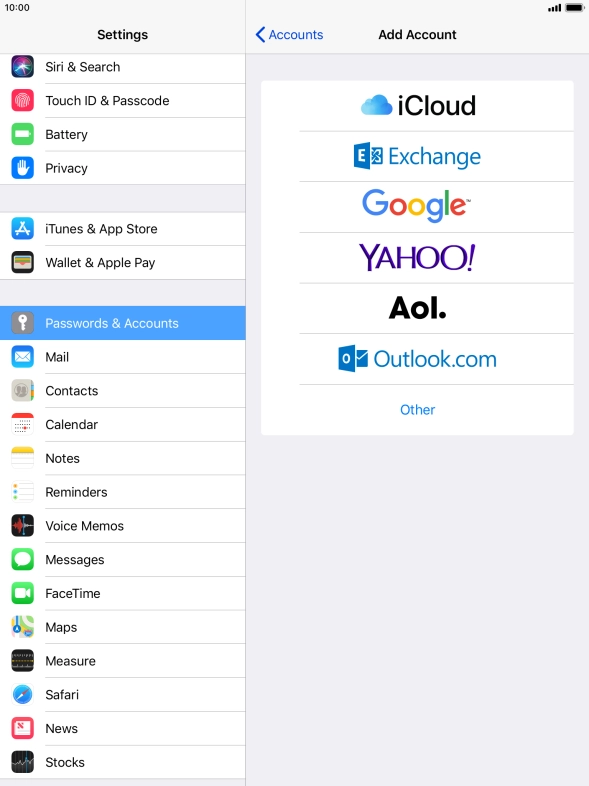
Task: Tap the Safari compass icon
Action: pos(23,695)
